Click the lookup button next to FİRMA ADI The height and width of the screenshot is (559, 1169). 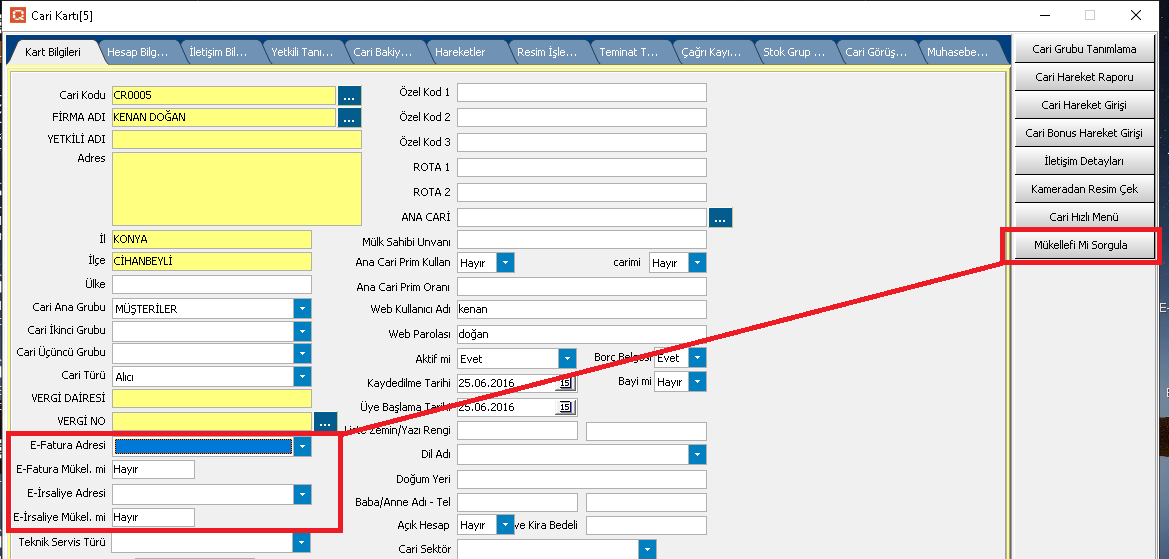click(350, 118)
